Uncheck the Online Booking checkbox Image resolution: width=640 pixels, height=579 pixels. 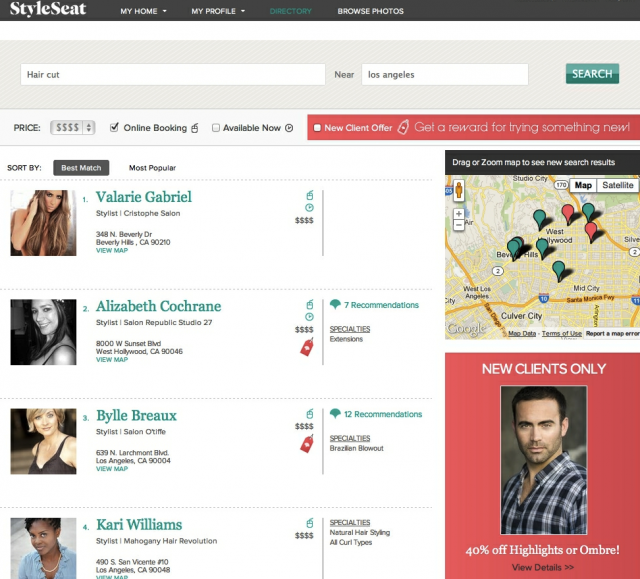tap(114, 127)
